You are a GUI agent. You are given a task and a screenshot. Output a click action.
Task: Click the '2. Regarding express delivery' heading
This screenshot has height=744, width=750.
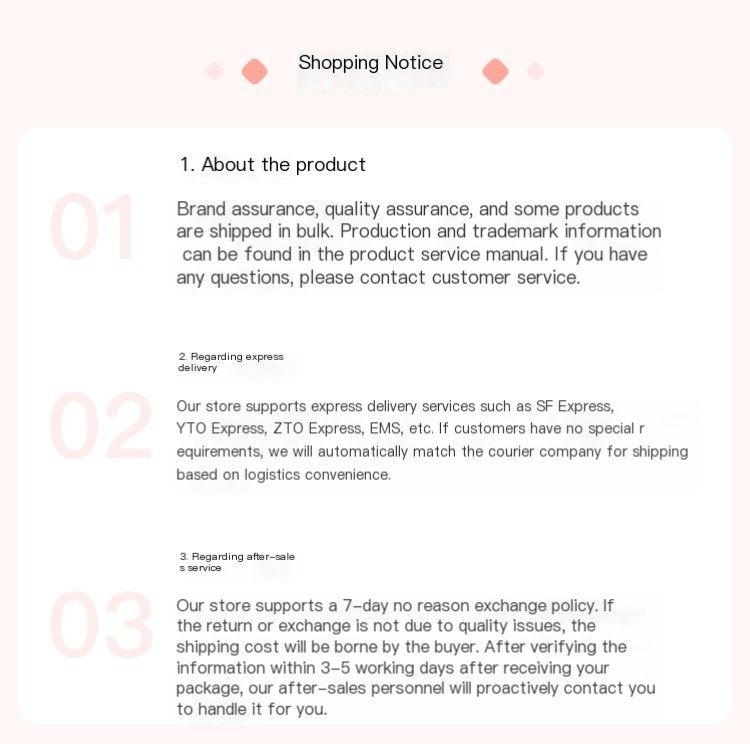point(231,362)
